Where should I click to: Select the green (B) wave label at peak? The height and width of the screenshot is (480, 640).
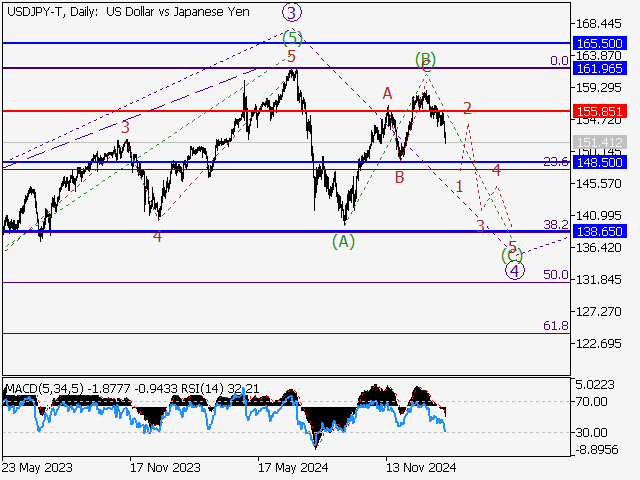click(425, 60)
